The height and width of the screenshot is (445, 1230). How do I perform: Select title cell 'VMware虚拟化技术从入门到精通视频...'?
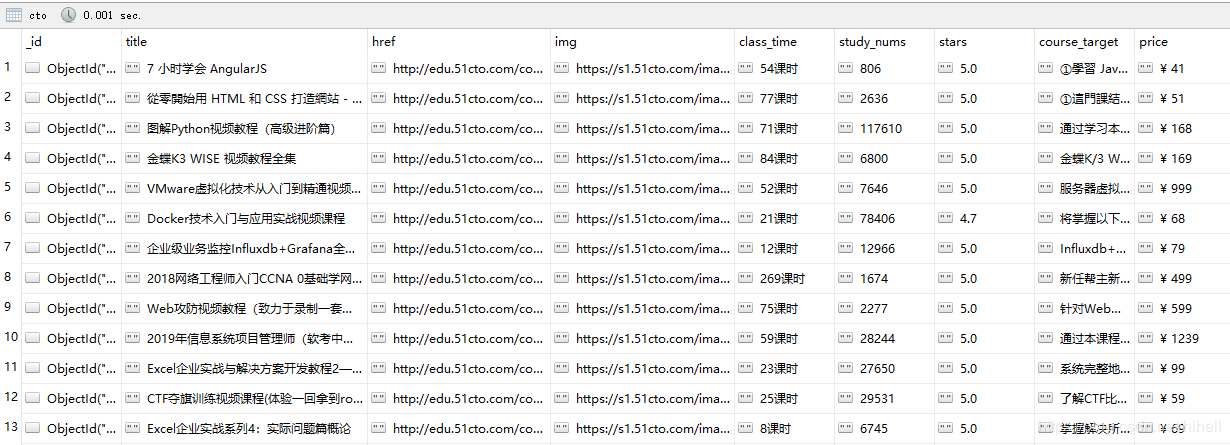point(244,189)
